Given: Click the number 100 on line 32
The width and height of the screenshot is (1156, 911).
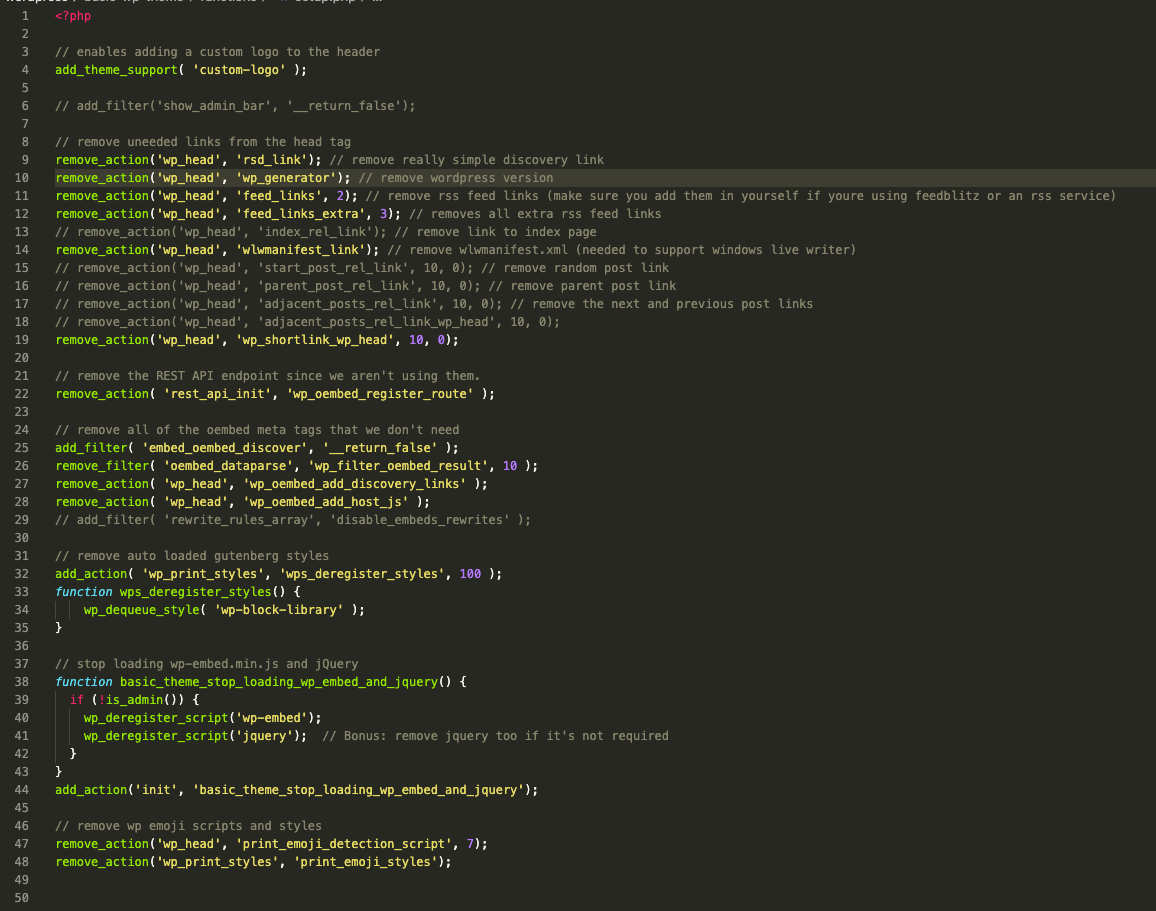Looking at the screenshot, I should 470,574.
